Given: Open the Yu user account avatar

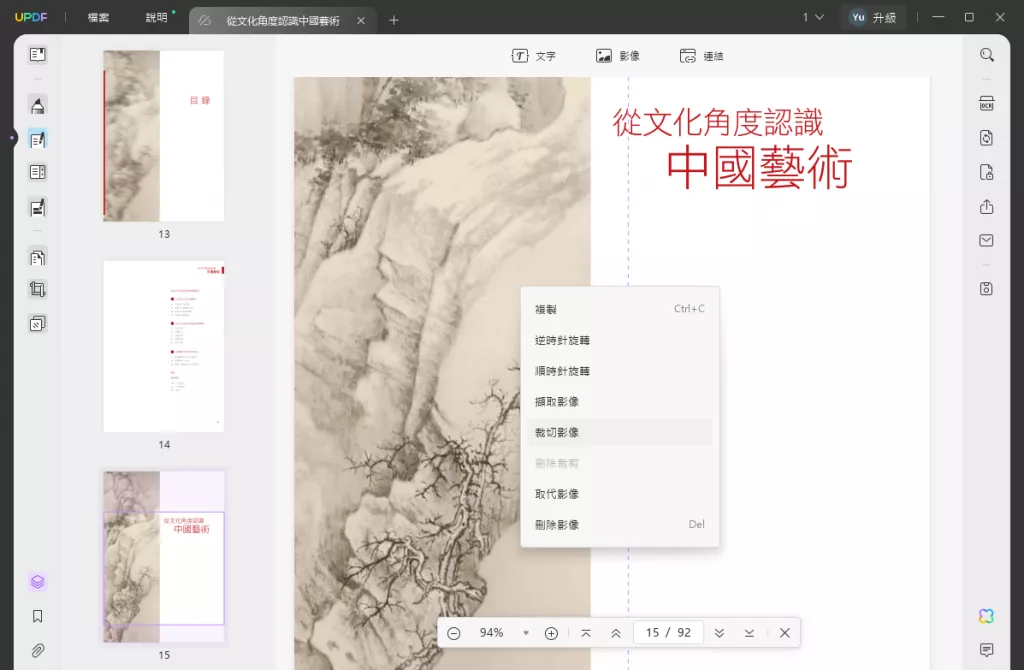Looking at the screenshot, I should click(858, 18).
